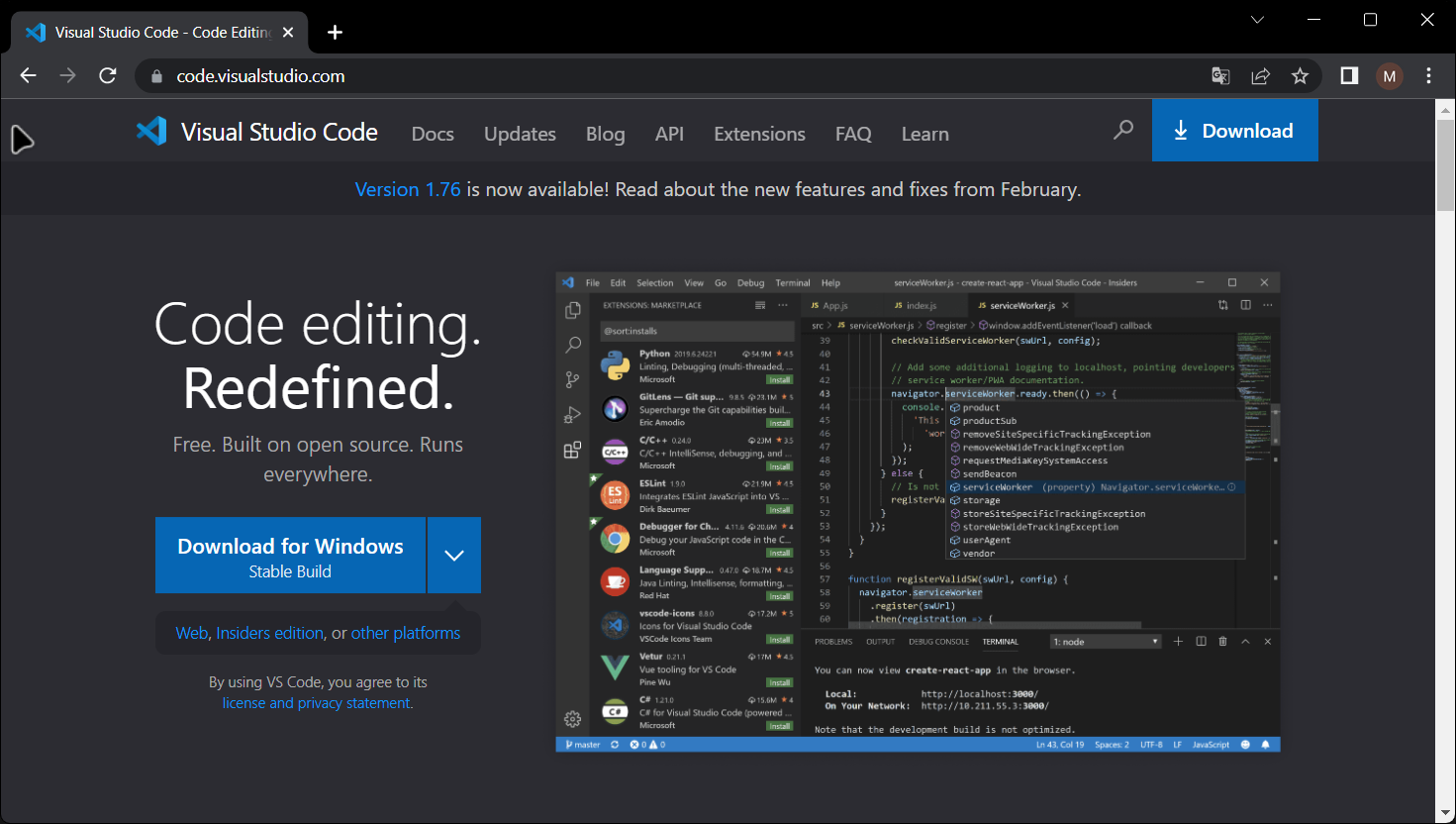1456x824 pixels.
Task: Open the M profile avatar
Action: click(1390, 76)
